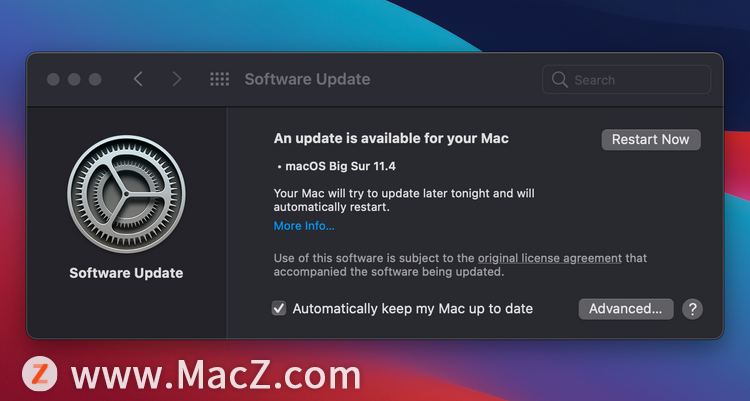Open help with the question mark button
This screenshot has width=750, height=401.
coord(692,309)
